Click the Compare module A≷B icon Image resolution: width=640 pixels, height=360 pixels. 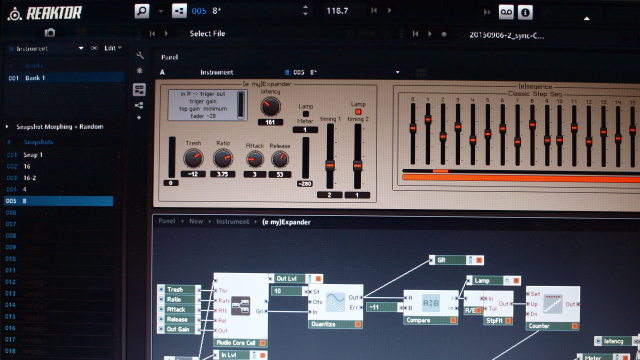click(431, 303)
